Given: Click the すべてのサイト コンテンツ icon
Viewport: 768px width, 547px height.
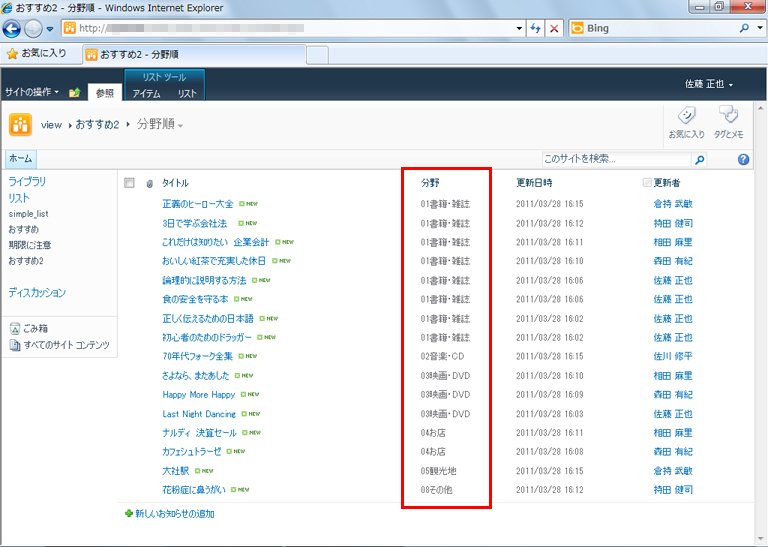Looking at the screenshot, I should coord(15,345).
